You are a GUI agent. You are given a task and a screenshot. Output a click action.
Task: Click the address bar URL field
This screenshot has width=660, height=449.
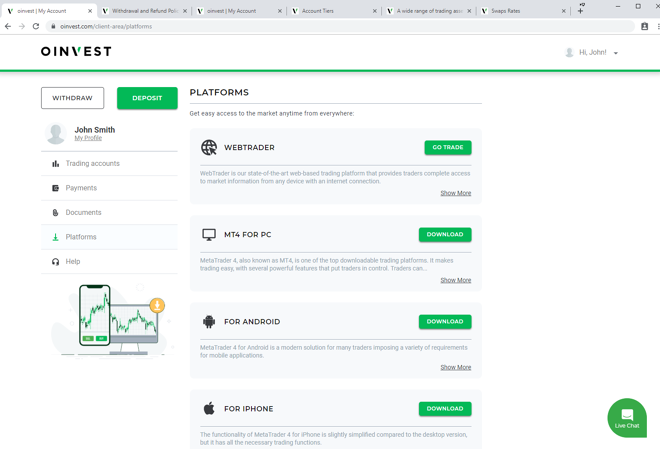tap(339, 26)
